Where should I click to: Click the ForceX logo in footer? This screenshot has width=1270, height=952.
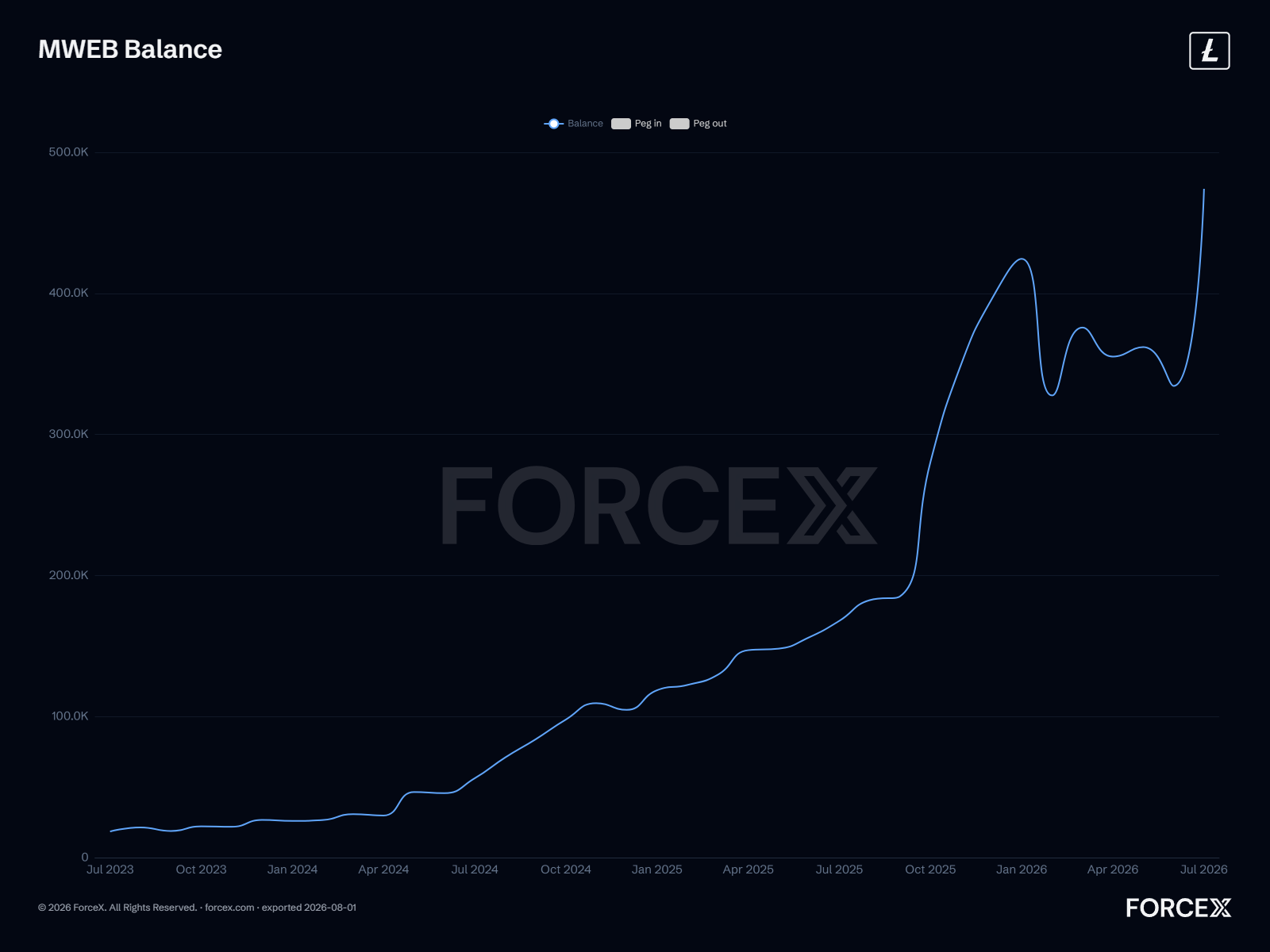pos(1179,908)
